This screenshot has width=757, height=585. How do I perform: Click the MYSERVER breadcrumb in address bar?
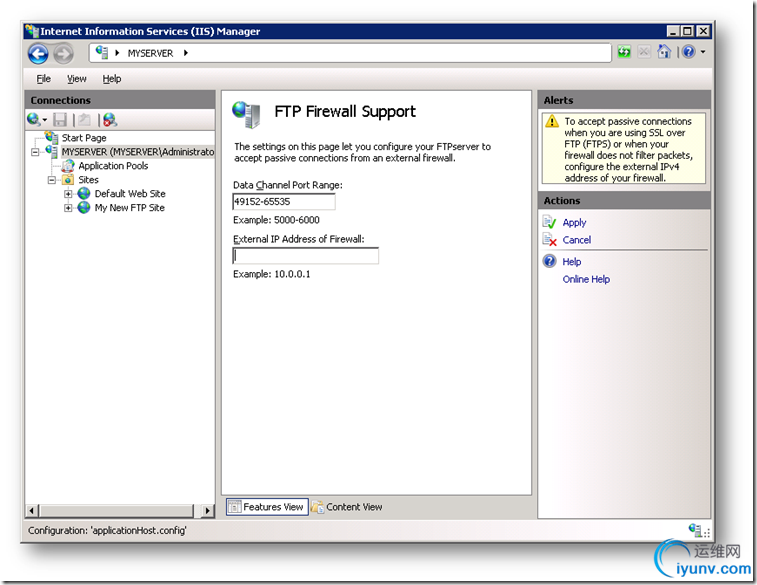150,53
